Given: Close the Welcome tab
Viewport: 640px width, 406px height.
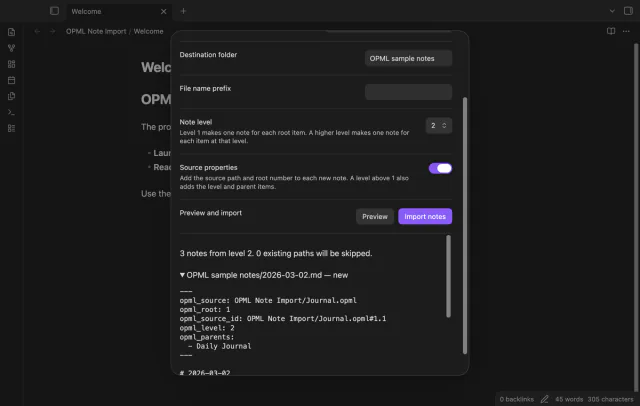Looking at the screenshot, I should [164, 11].
